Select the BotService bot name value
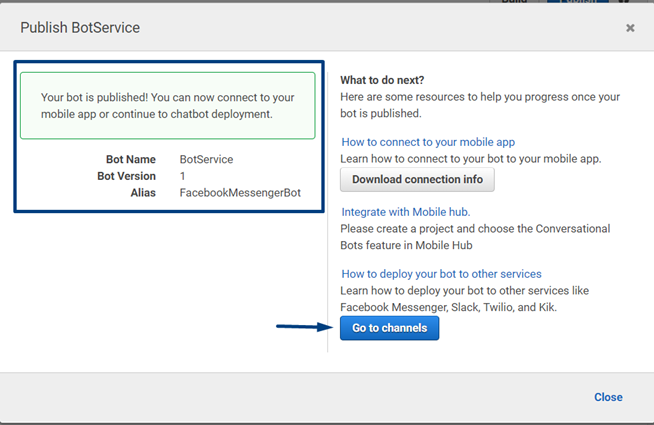 tap(206, 159)
